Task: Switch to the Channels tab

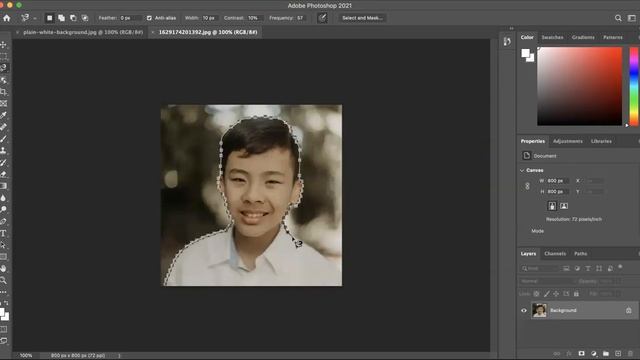Action: (555, 254)
